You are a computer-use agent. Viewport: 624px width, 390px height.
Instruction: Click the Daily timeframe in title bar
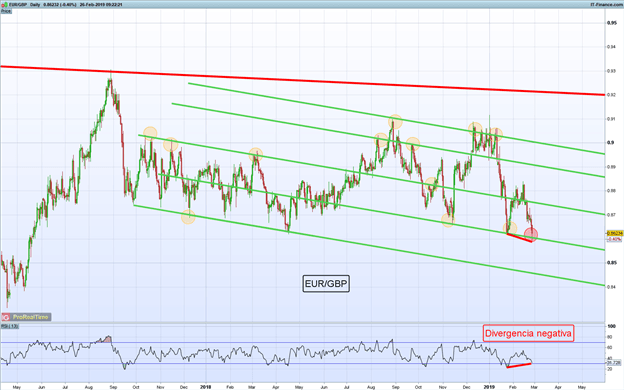pos(35,5)
